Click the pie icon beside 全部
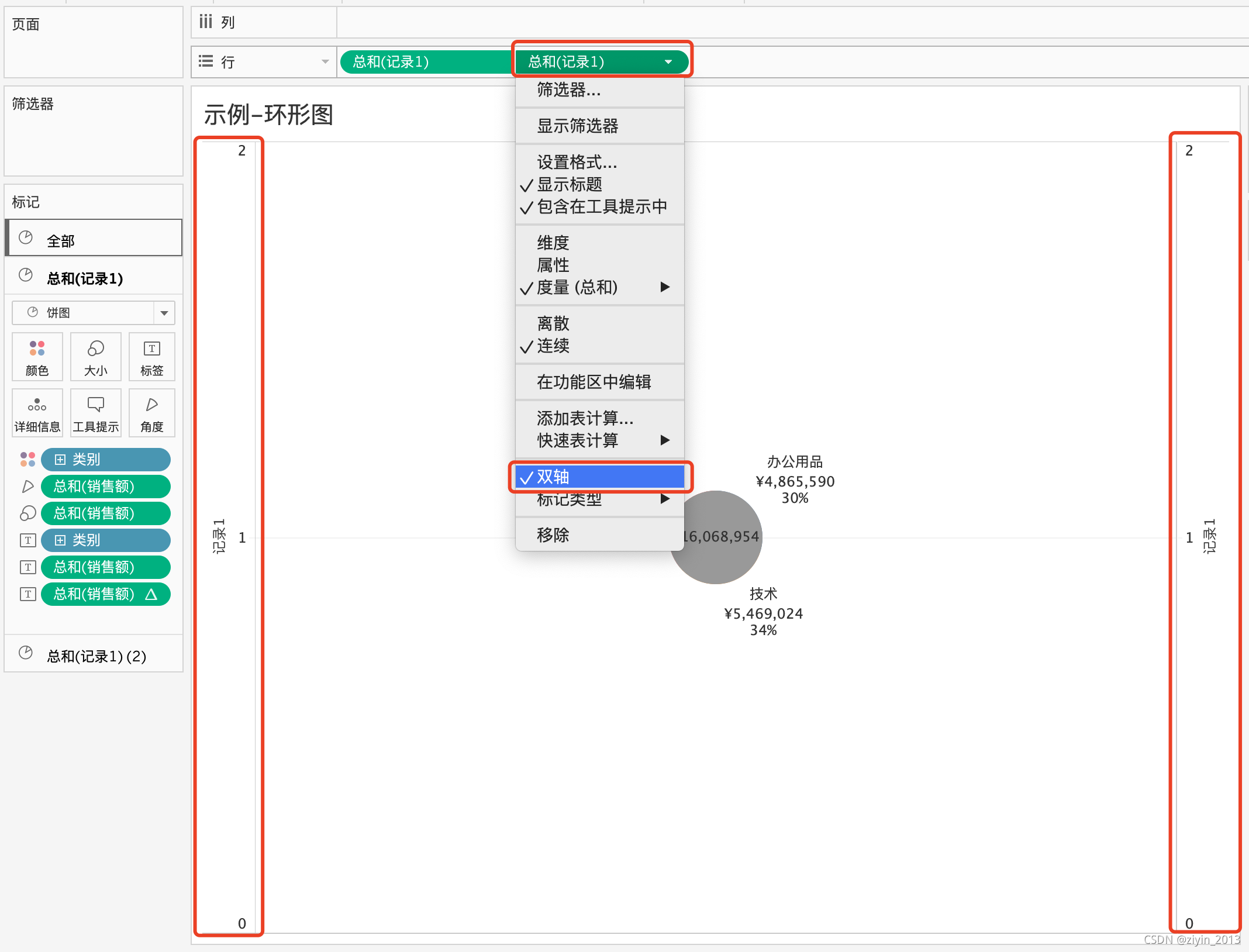 click(26, 238)
